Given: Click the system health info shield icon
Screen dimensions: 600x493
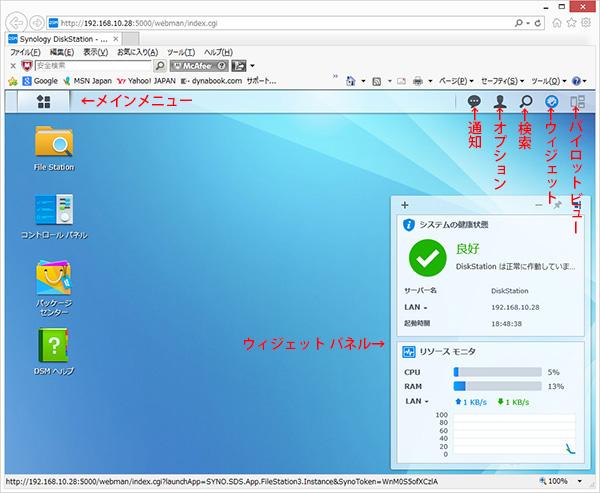Looking at the screenshot, I should click(x=409, y=225).
